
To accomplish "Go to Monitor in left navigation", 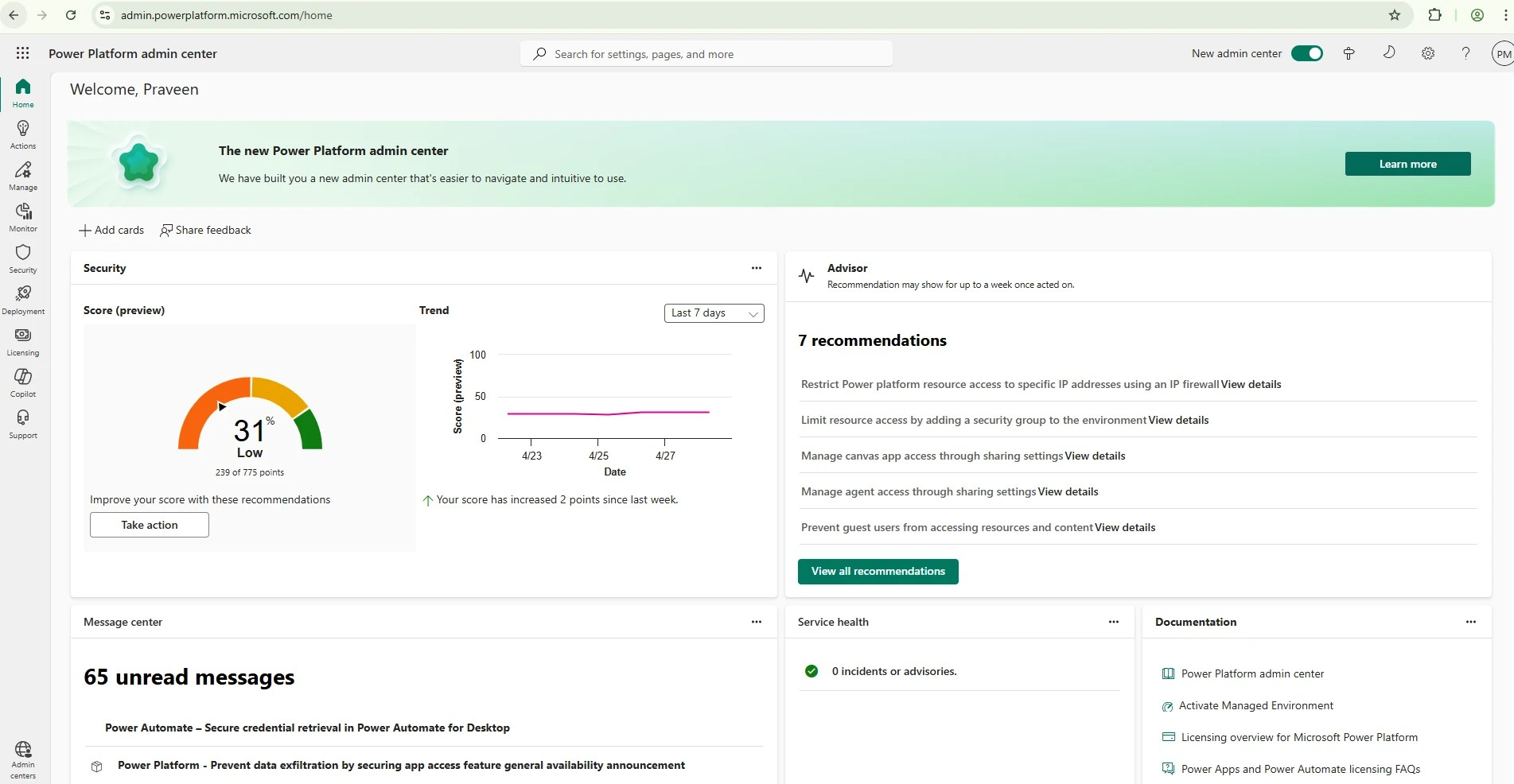I will point(23,217).
